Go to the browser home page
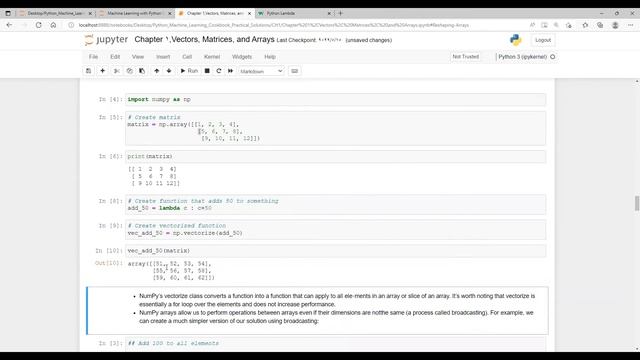This screenshot has width=640, height=360. (x=53, y=25)
